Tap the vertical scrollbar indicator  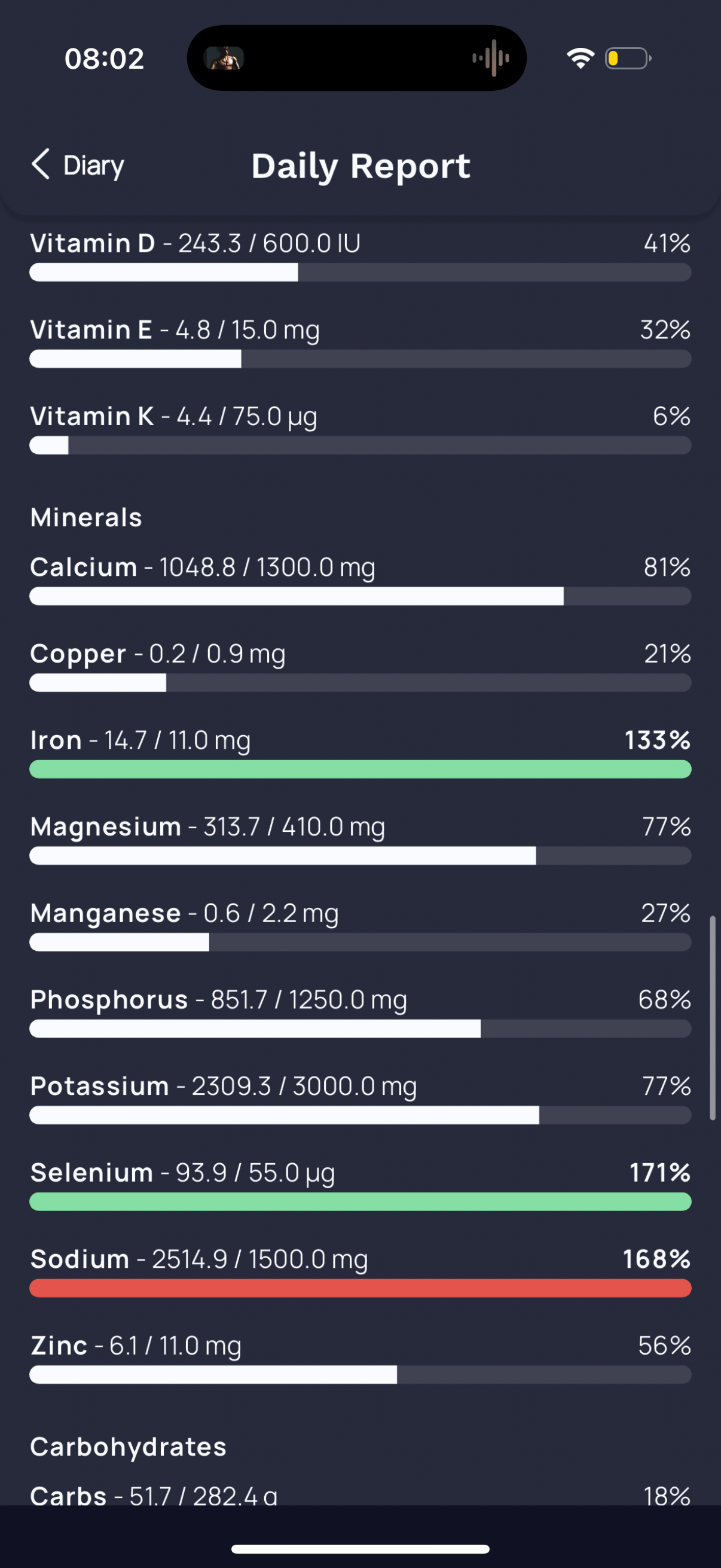point(713,1018)
